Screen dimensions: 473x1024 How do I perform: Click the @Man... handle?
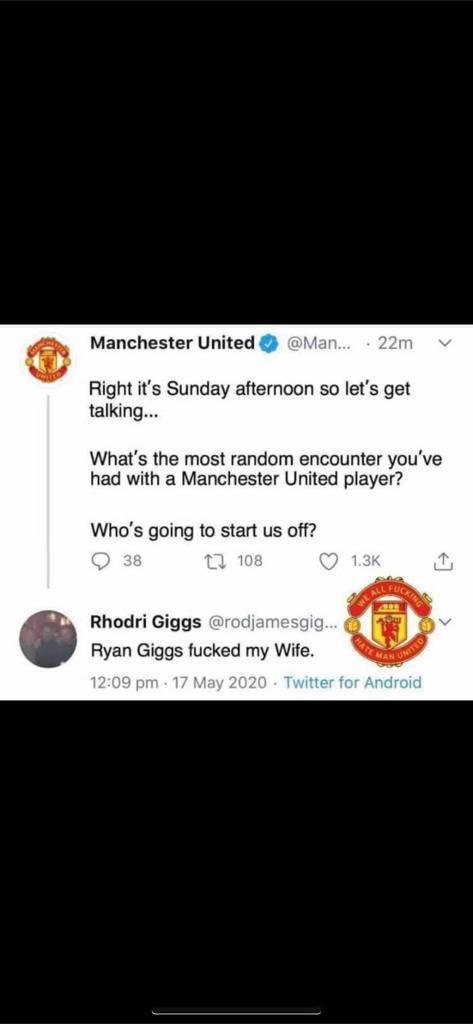point(318,344)
